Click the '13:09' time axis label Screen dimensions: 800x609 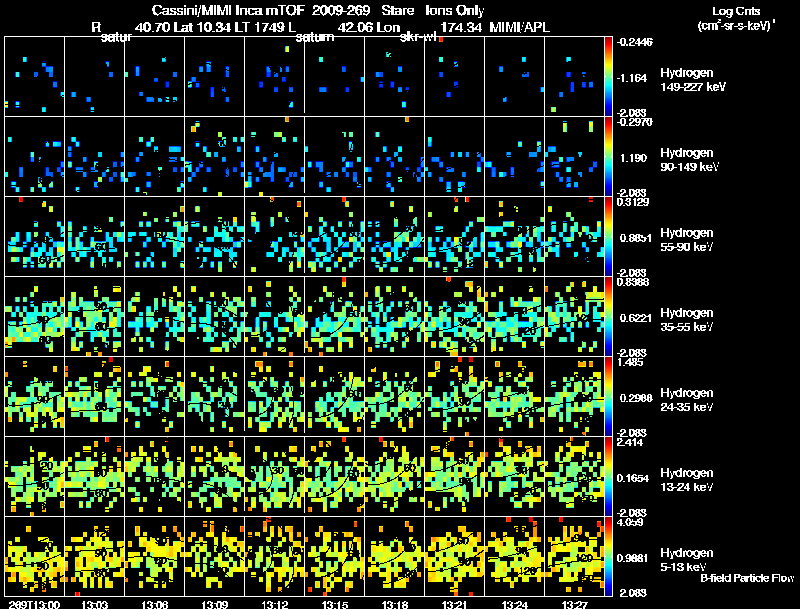tap(214, 604)
